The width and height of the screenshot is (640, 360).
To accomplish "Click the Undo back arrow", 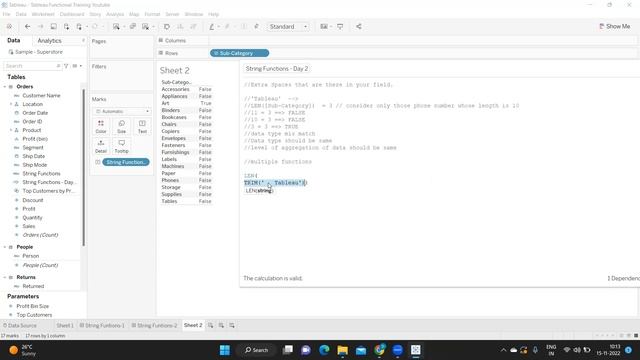I will [x=27, y=27].
